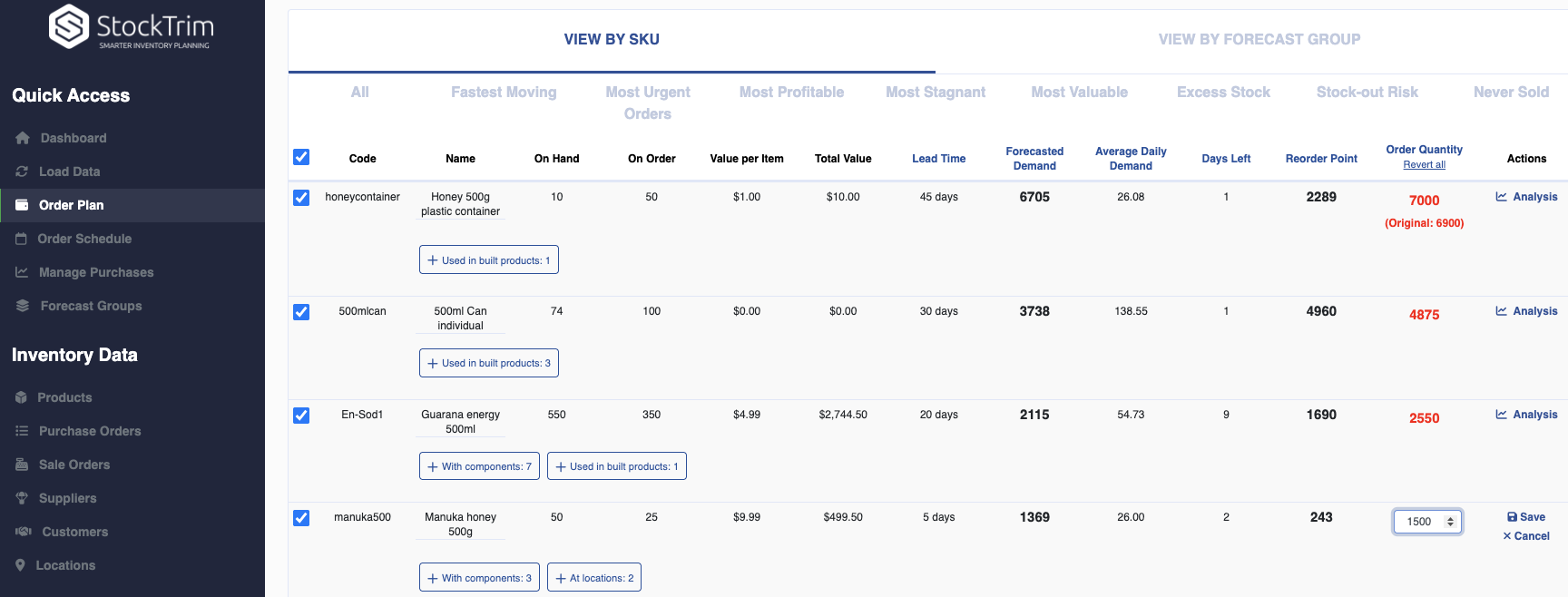Click the honeycontainer Analysis chart icon
Image resolution: width=1568 pixels, height=597 pixels.
coord(1502,197)
